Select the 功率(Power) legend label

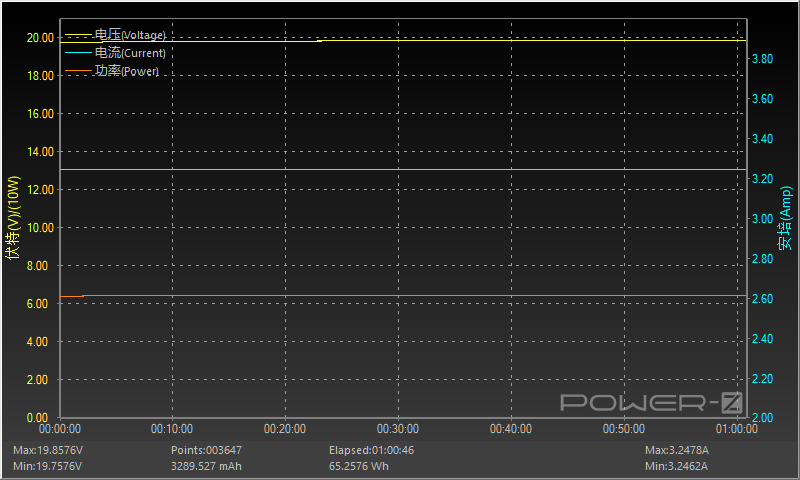[127, 71]
